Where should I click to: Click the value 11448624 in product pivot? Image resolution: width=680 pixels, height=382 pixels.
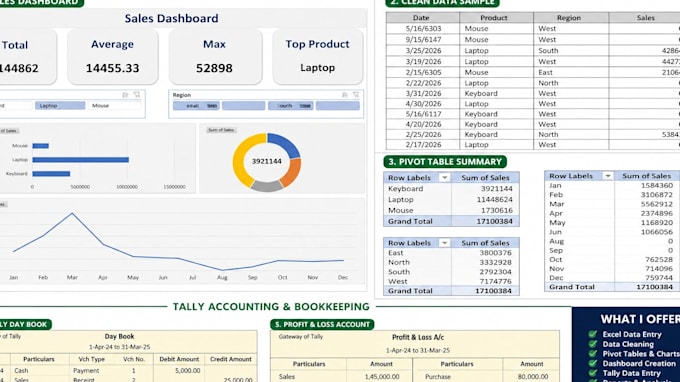tap(494, 199)
